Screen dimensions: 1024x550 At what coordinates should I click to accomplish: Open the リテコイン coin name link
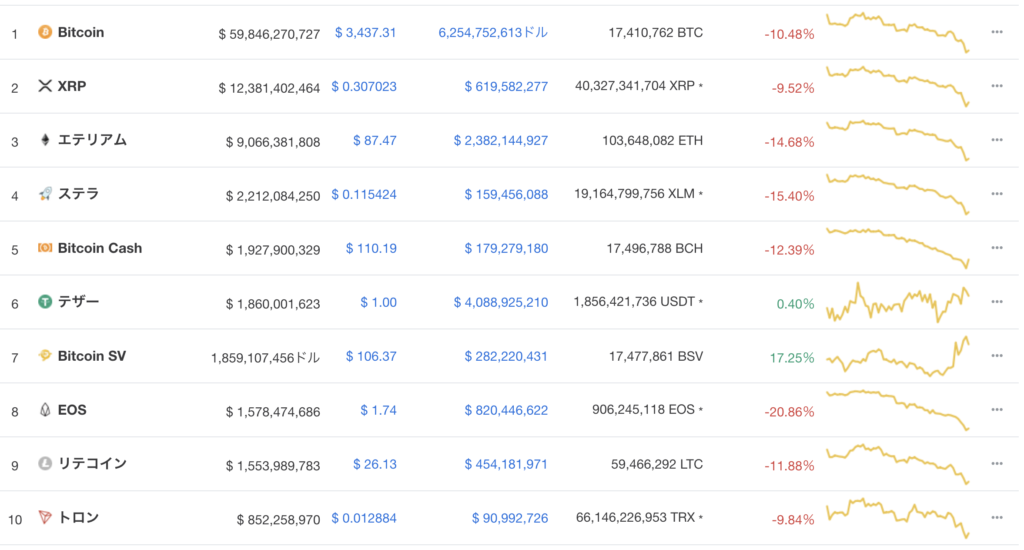click(92, 464)
